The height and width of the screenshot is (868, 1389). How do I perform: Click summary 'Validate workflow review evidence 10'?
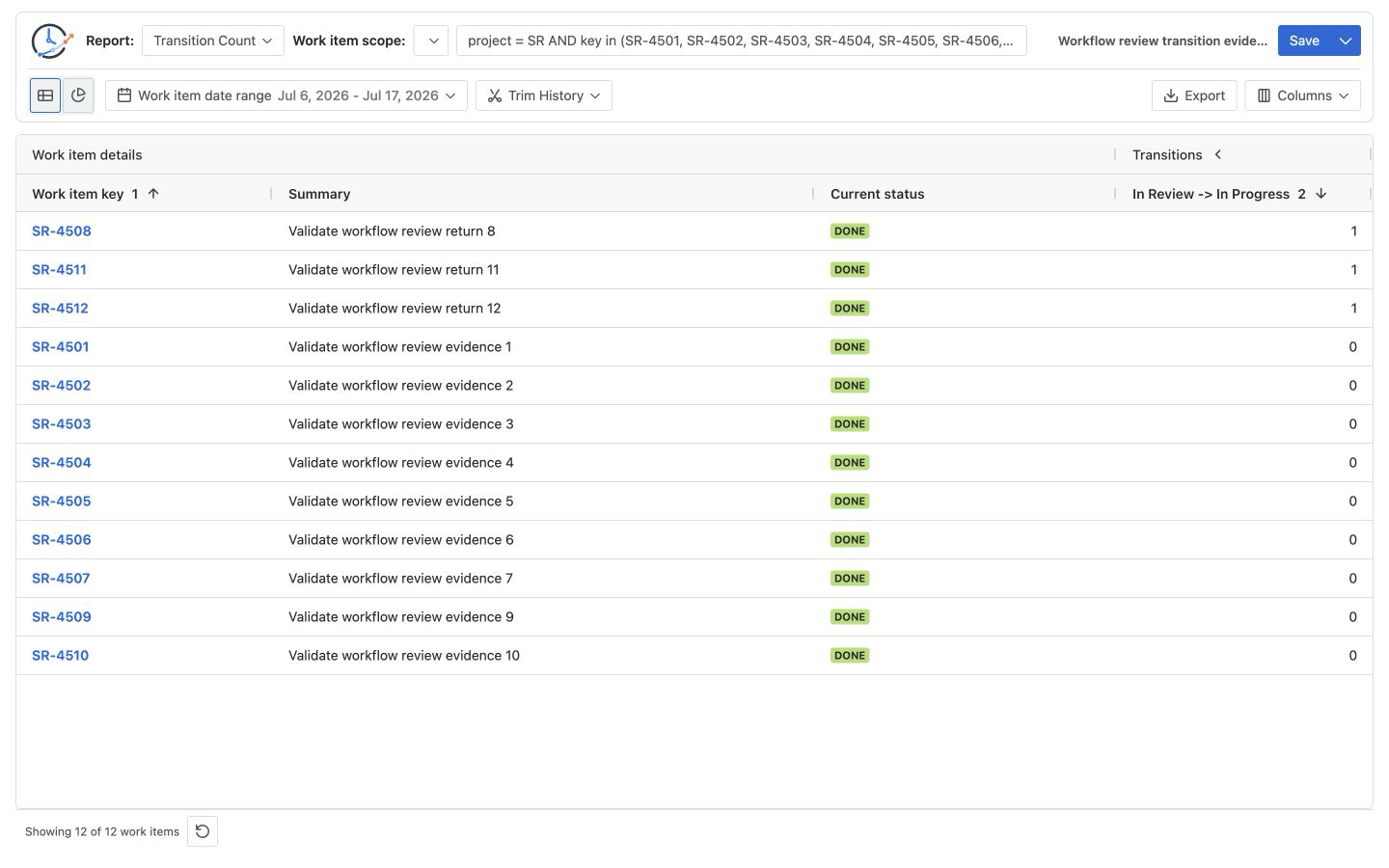tap(404, 656)
